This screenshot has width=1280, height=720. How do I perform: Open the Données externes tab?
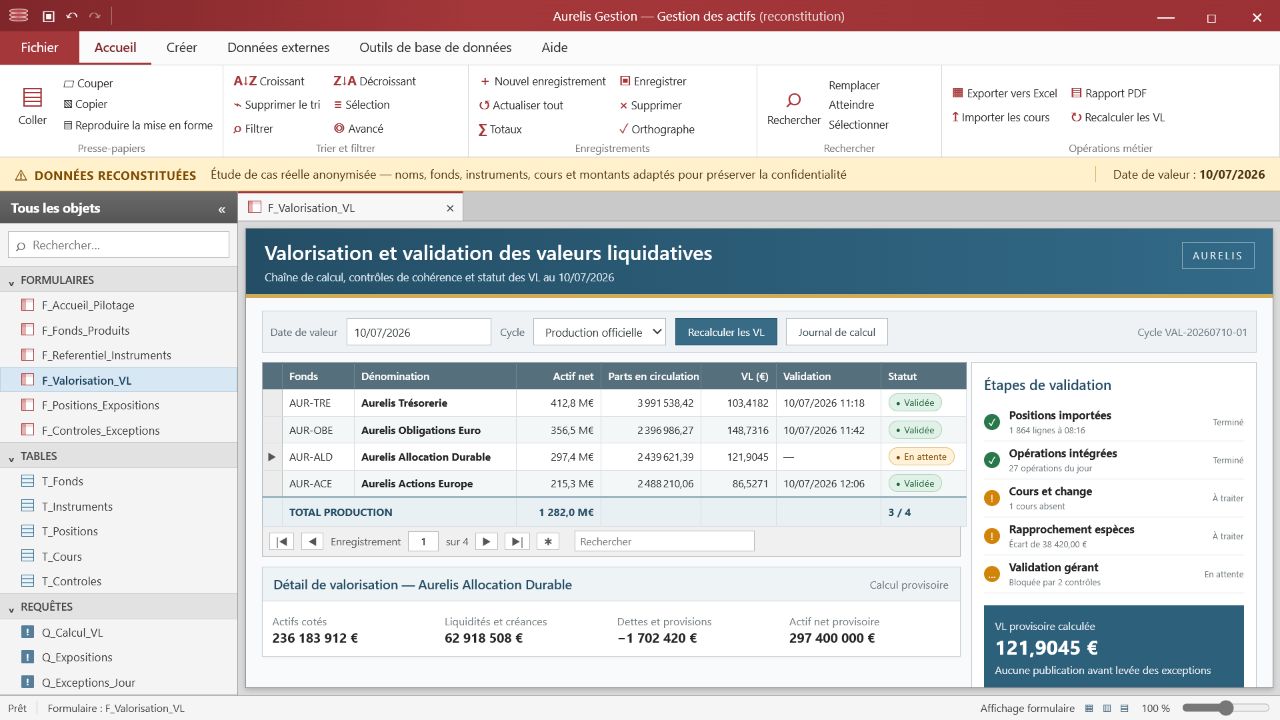click(278, 47)
